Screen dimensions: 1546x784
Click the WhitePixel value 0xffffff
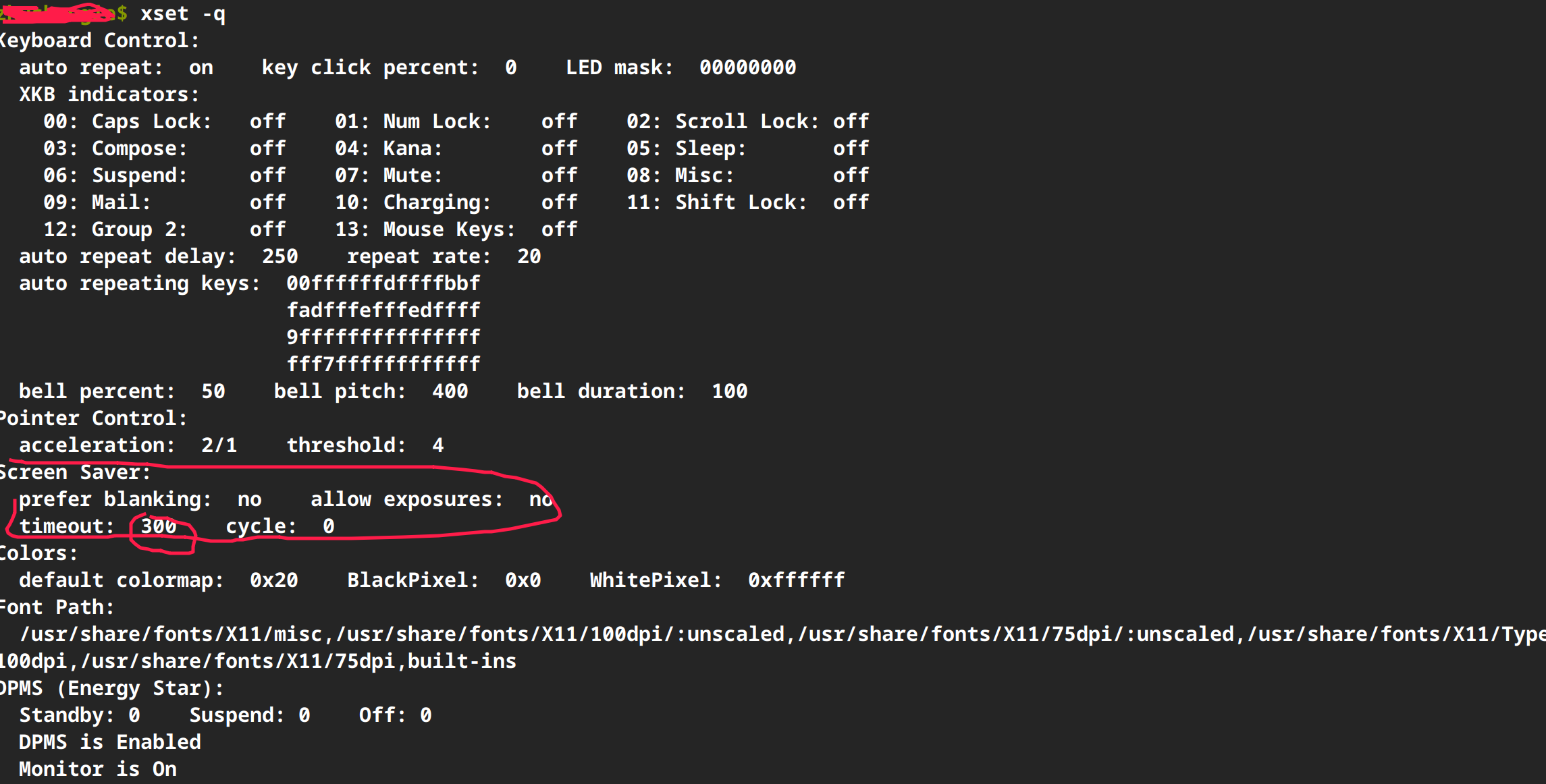(796, 580)
